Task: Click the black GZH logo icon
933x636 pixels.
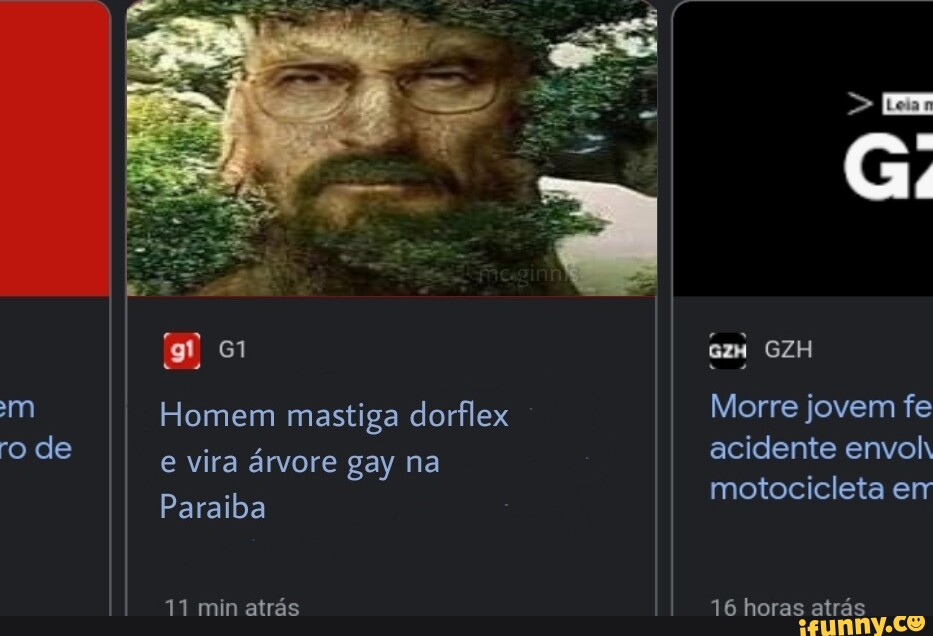Action: pyautogui.click(x=727, y=350)
